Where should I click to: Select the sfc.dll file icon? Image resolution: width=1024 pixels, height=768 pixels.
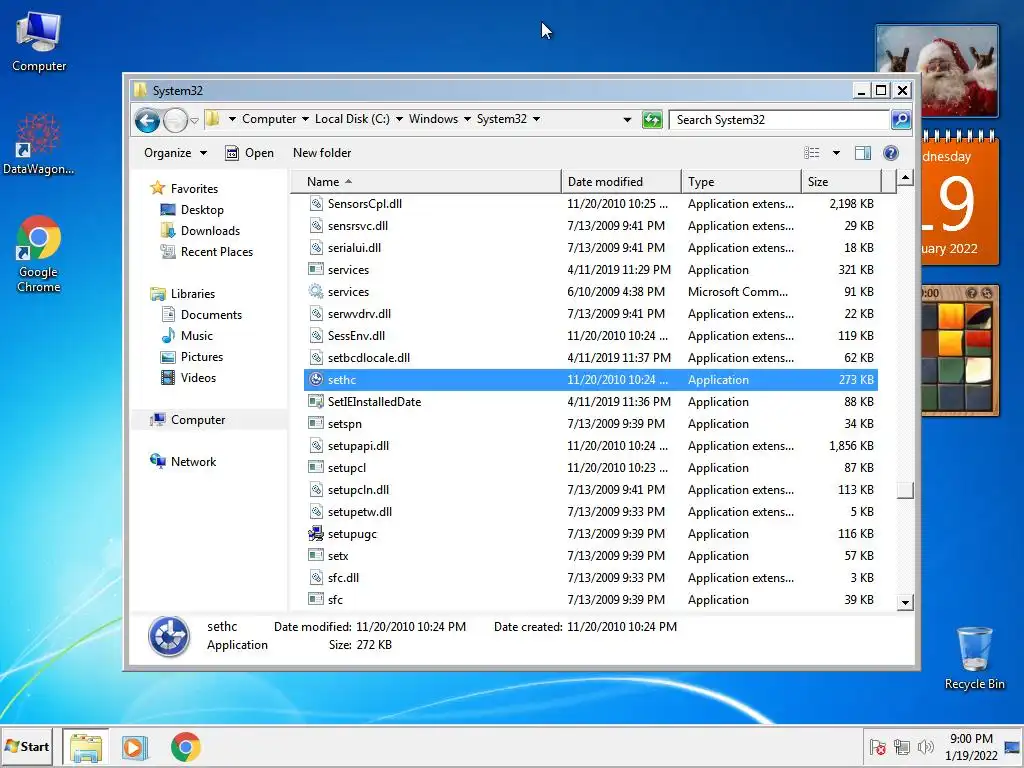tap(316, 578)
